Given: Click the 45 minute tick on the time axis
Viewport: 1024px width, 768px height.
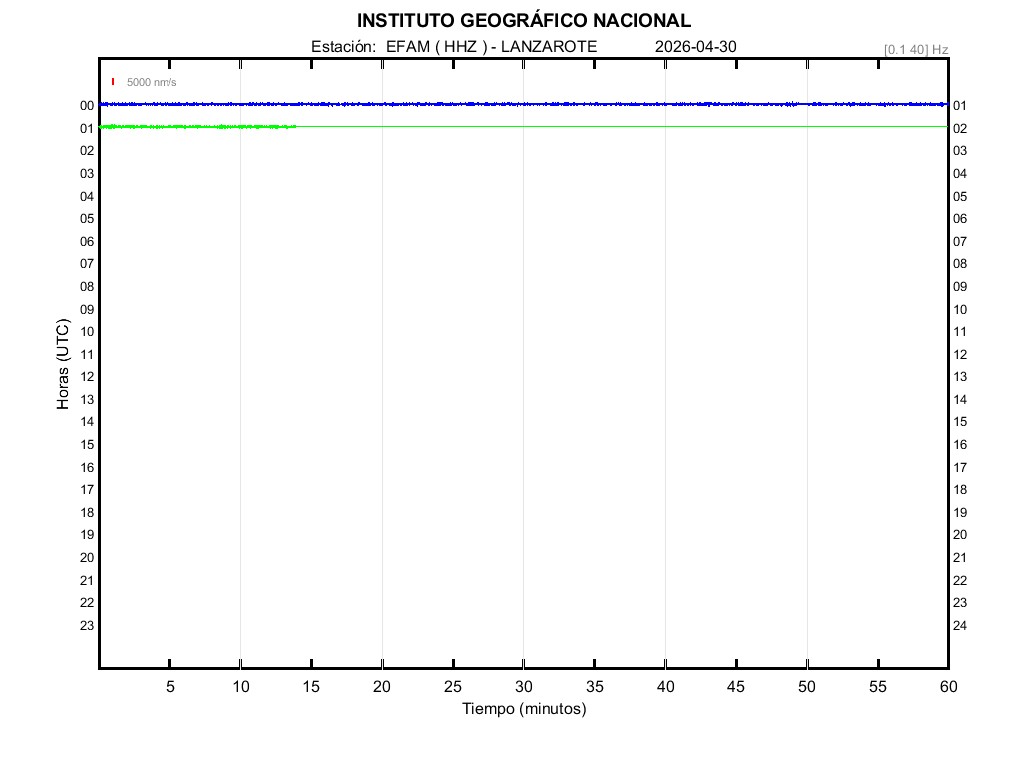Looking at the screenshot, I should (736, 686).
